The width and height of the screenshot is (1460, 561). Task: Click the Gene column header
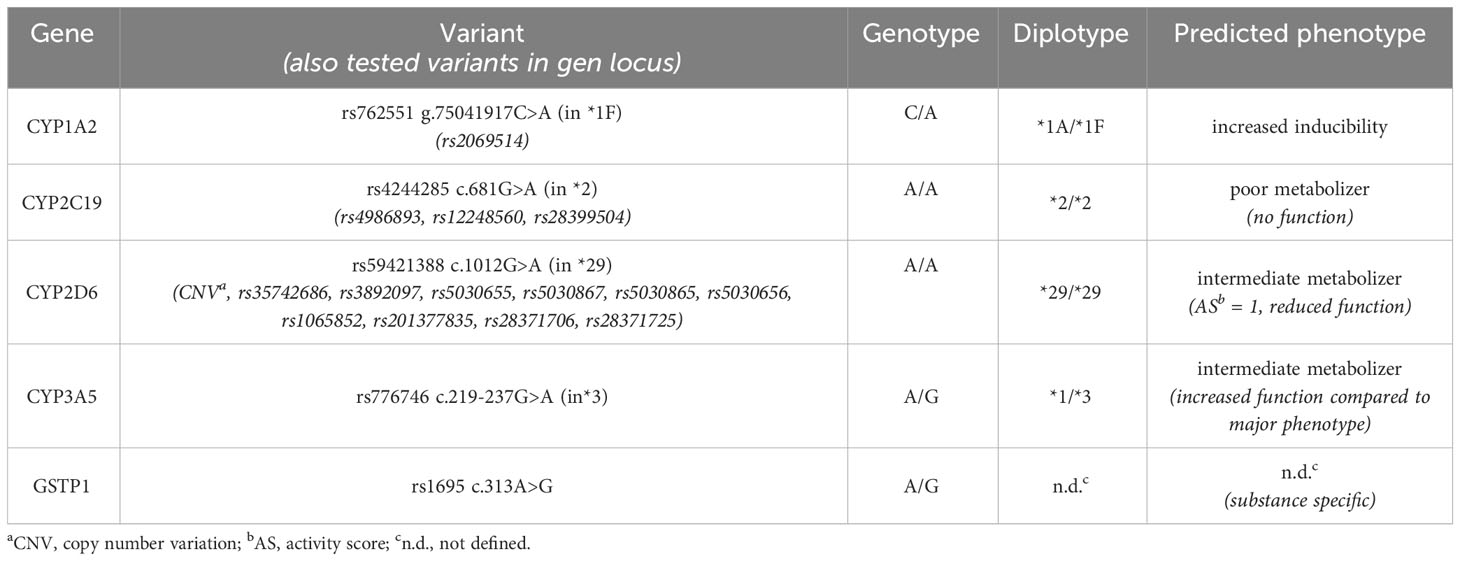coord(62,34)
